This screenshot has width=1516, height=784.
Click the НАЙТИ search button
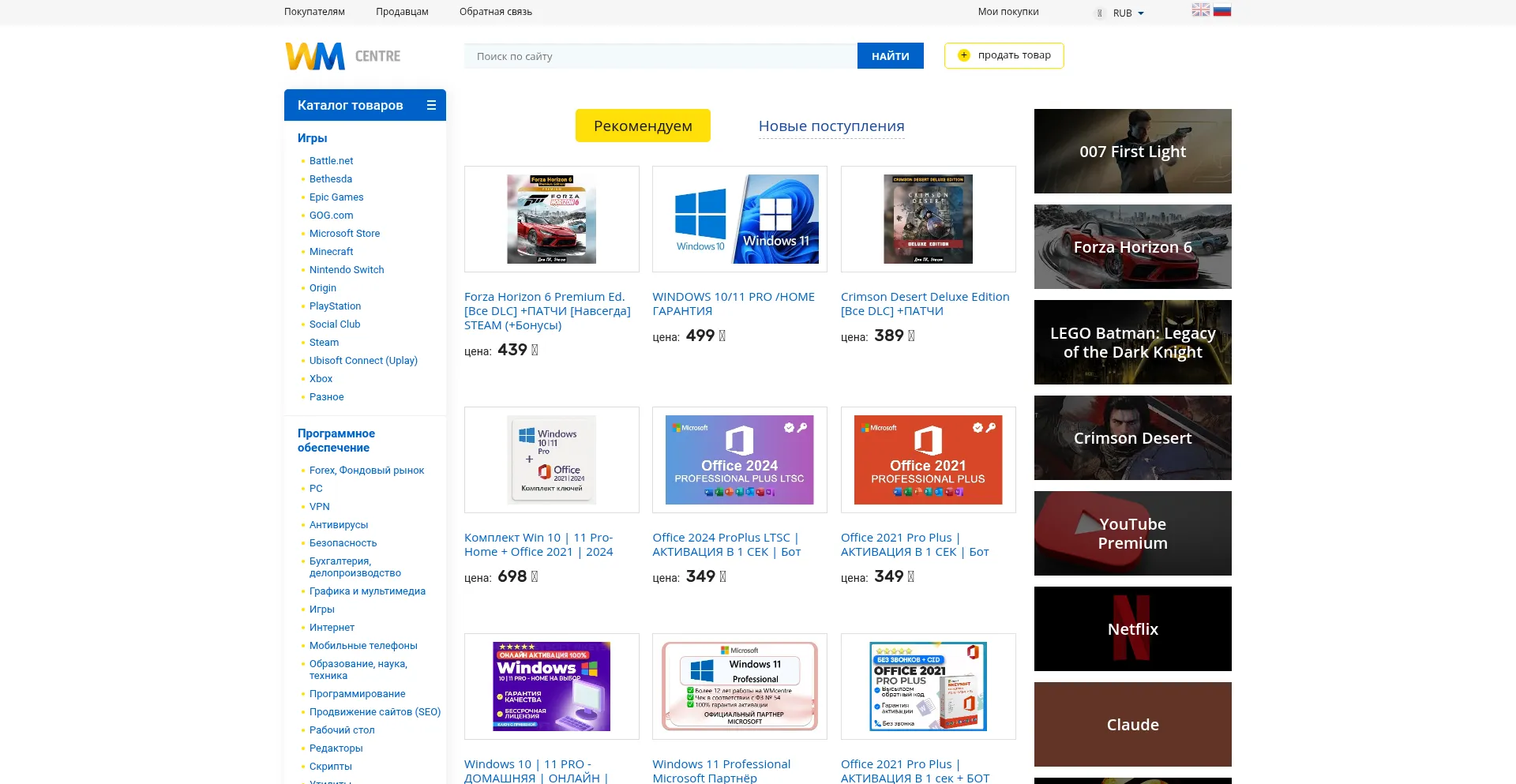[x=891, y=56]
